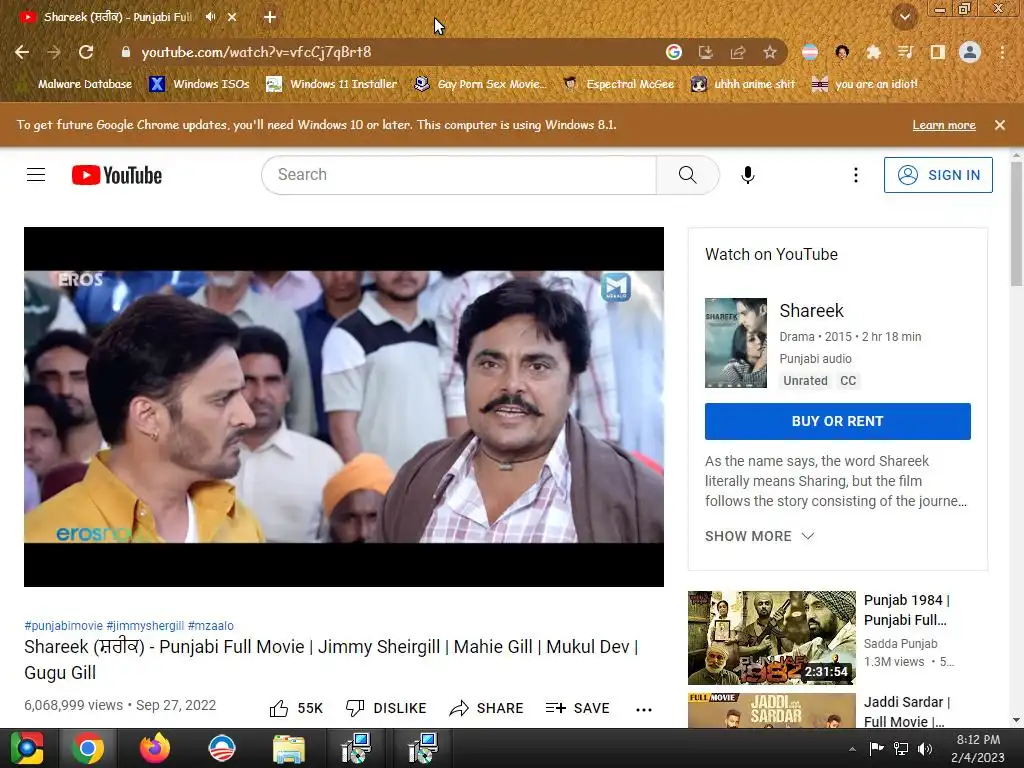
Task: Mute the tab audio speaker icon
Action: pos(210,17)
